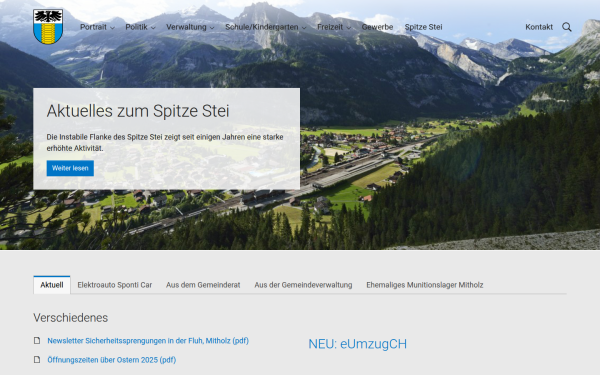600x375 pixels.
Task: Open the search magnifier icon
Action: (567, 27)
